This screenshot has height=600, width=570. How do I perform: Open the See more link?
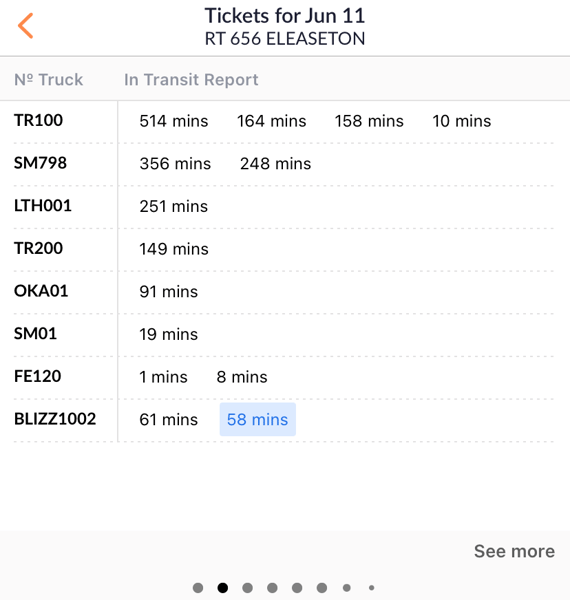pyautogui.click(x=514, y=551)
